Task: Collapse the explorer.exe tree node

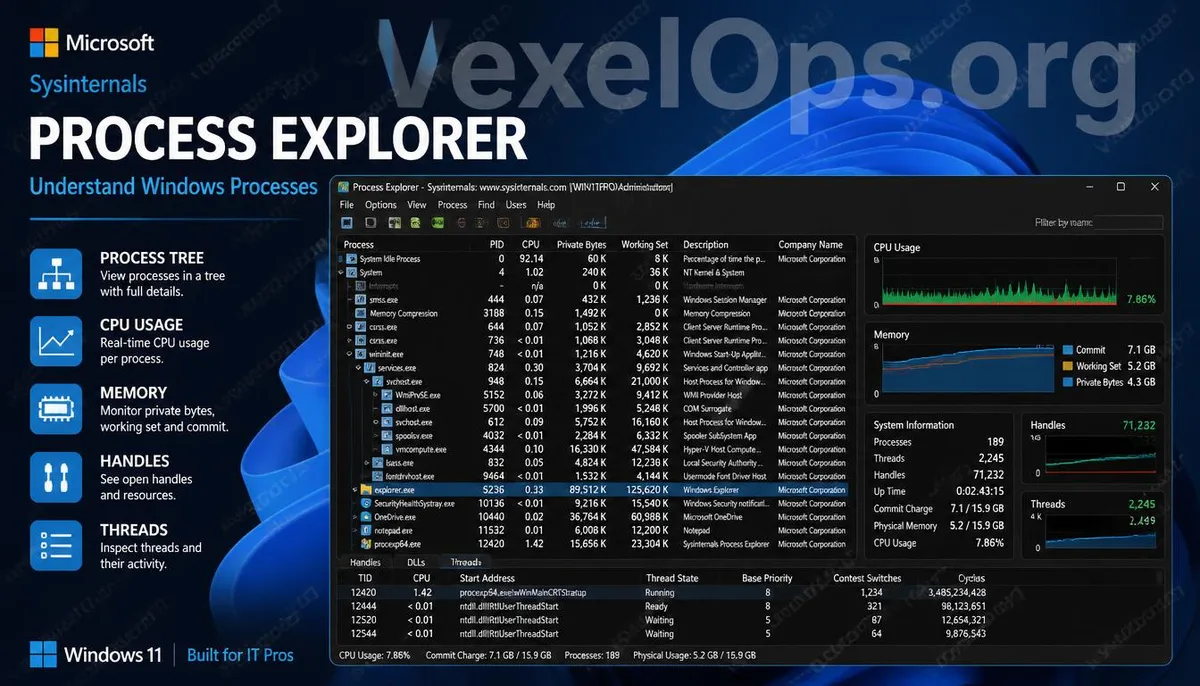Action: click(354, 490)
